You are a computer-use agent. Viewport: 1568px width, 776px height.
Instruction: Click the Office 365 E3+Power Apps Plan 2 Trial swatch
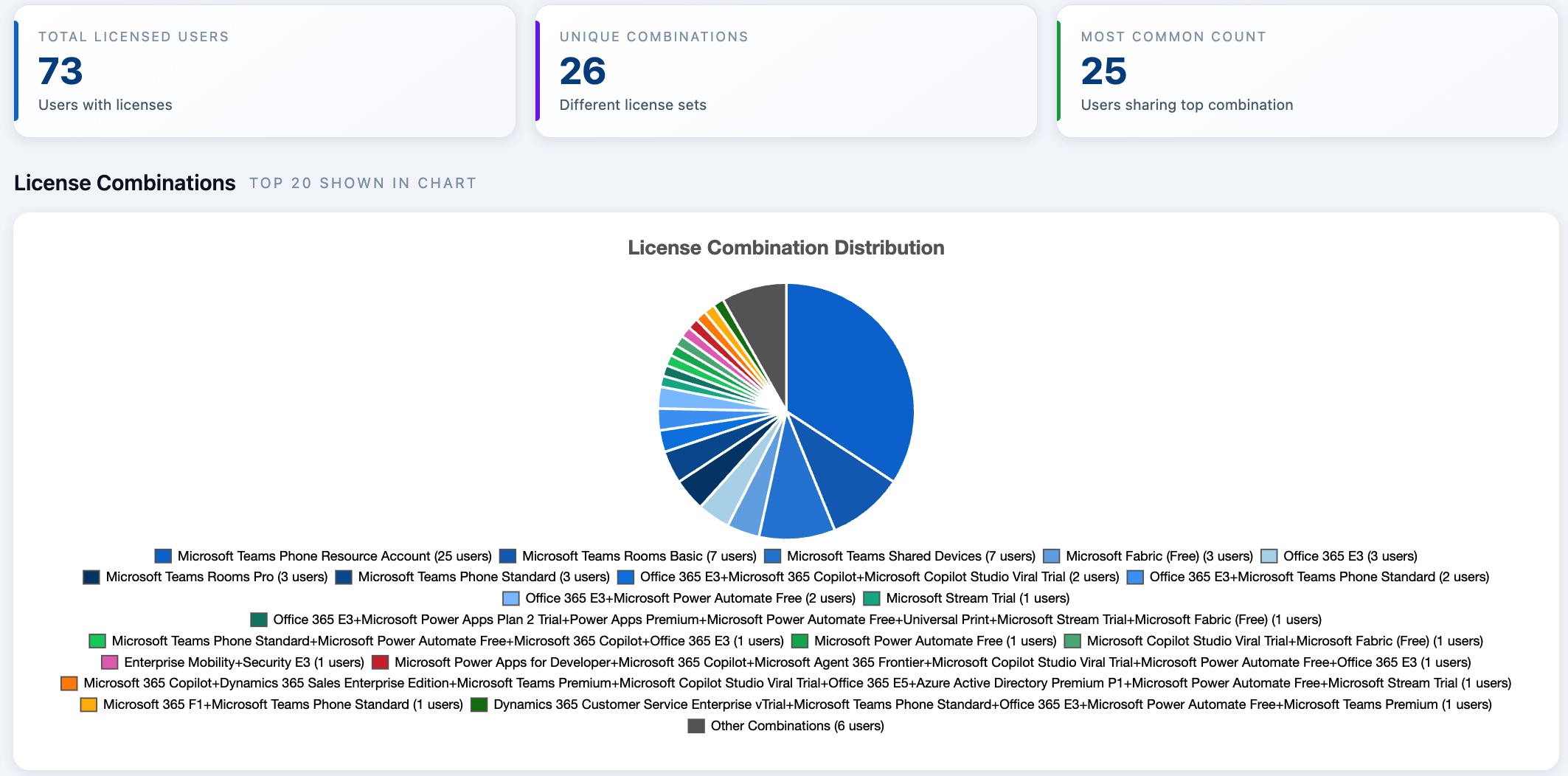coord(259,620)
